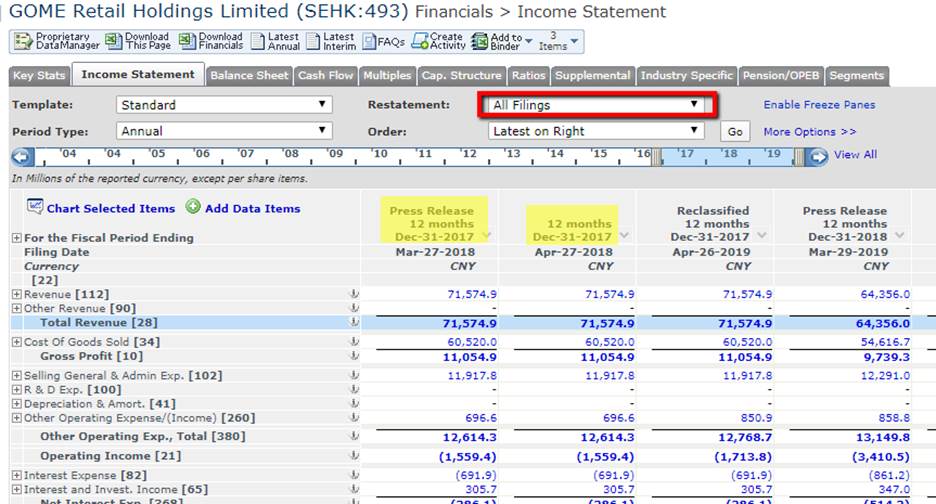This screenshot has height=504, width=936.
Task: Expand Cost Of Goods Sold [34] row
Action: click(17, 342)
